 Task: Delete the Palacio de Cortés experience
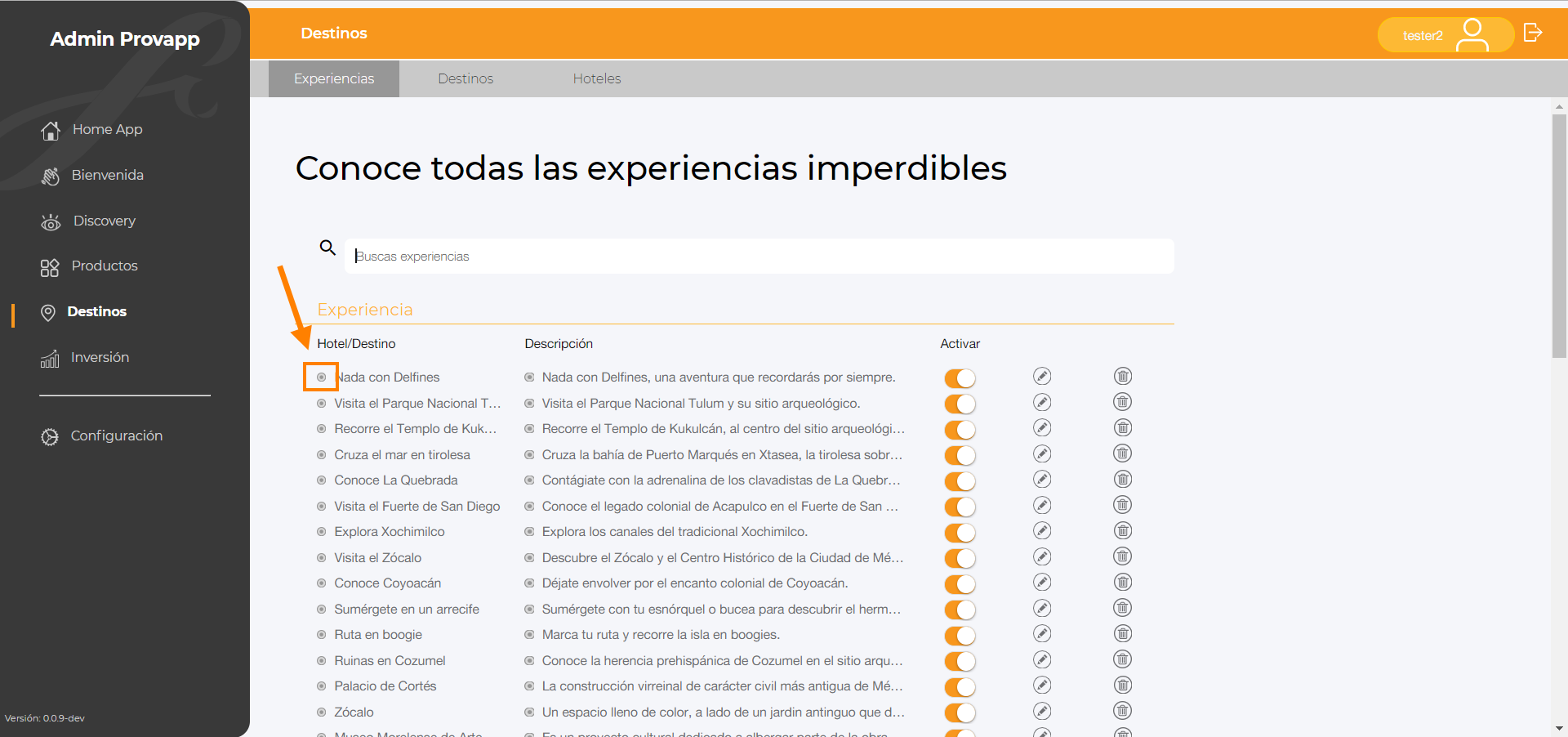click(x=1123, y=685)
